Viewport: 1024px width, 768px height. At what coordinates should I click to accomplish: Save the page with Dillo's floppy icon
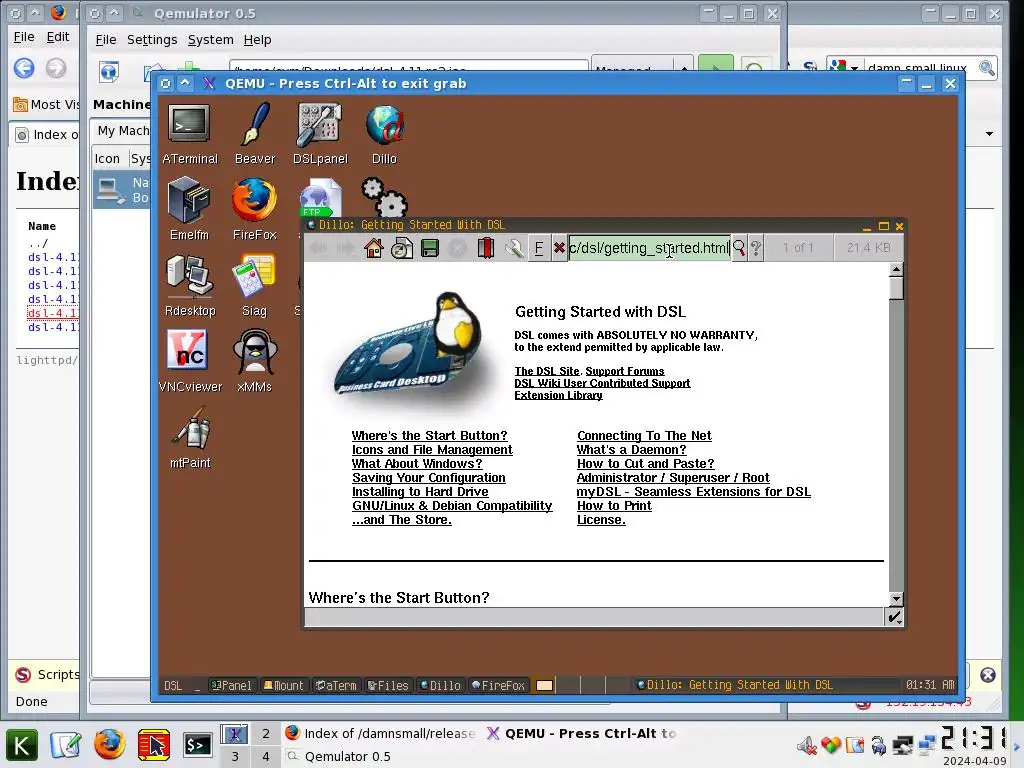430,248
